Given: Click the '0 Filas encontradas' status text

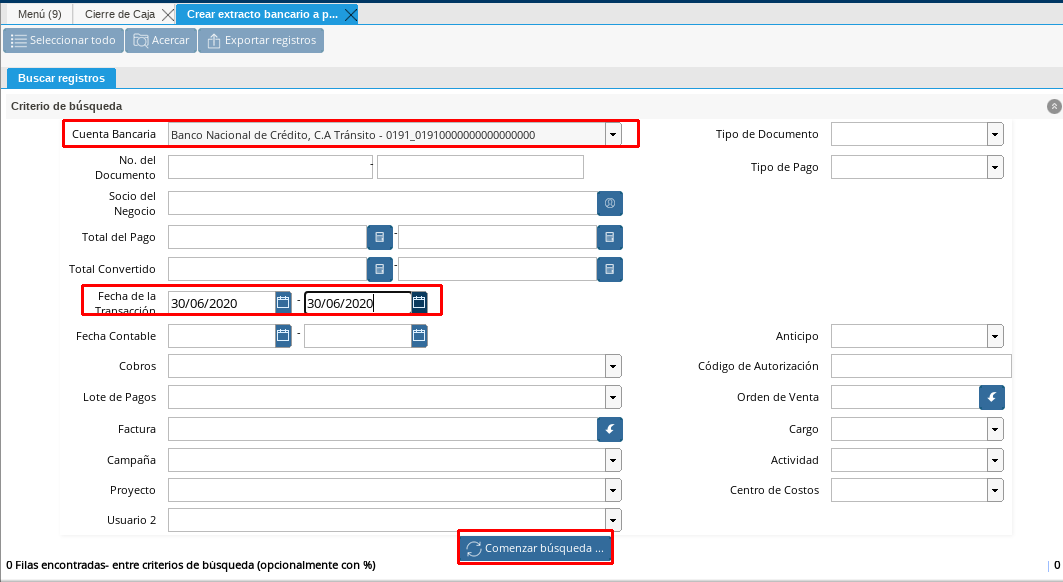Looking at the screenshot, I should 190,565.
